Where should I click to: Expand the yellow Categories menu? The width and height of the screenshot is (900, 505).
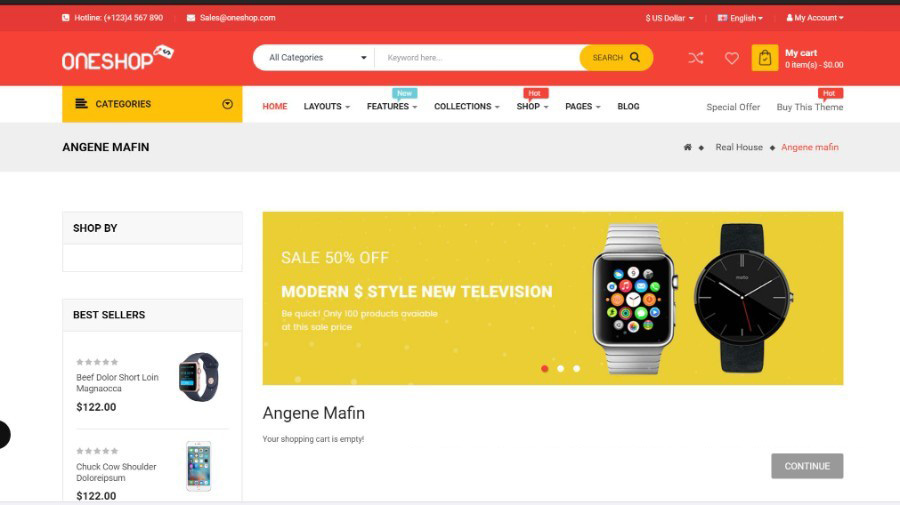coord(152,104)
